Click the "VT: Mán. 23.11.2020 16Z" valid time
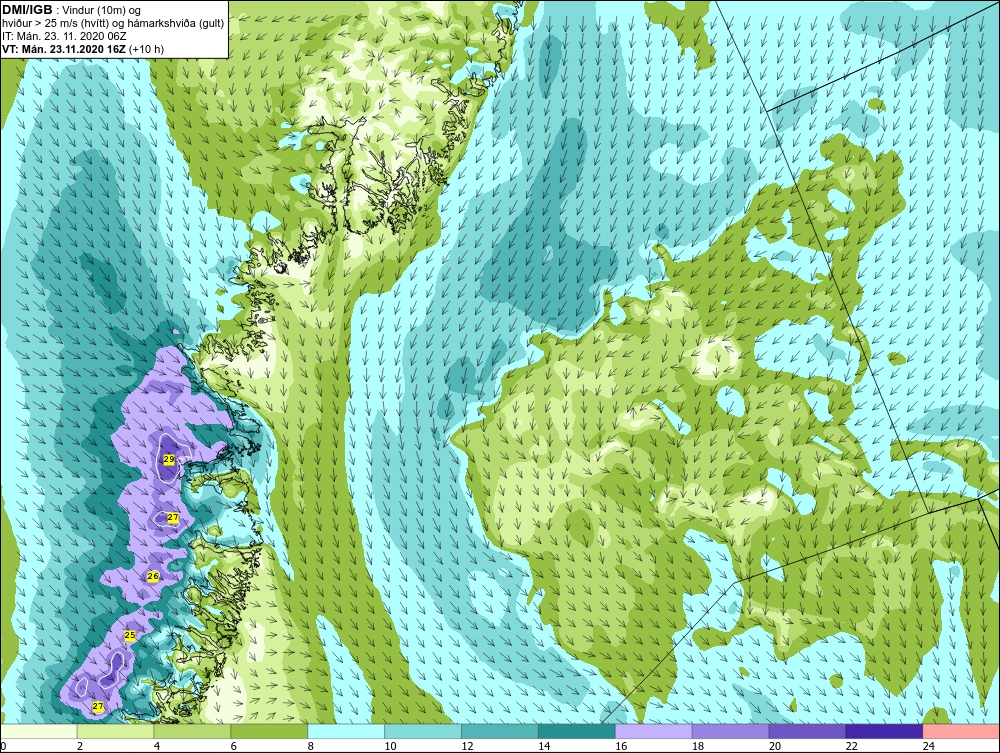Screen dimensions: 1000x753 coord(64,49)
